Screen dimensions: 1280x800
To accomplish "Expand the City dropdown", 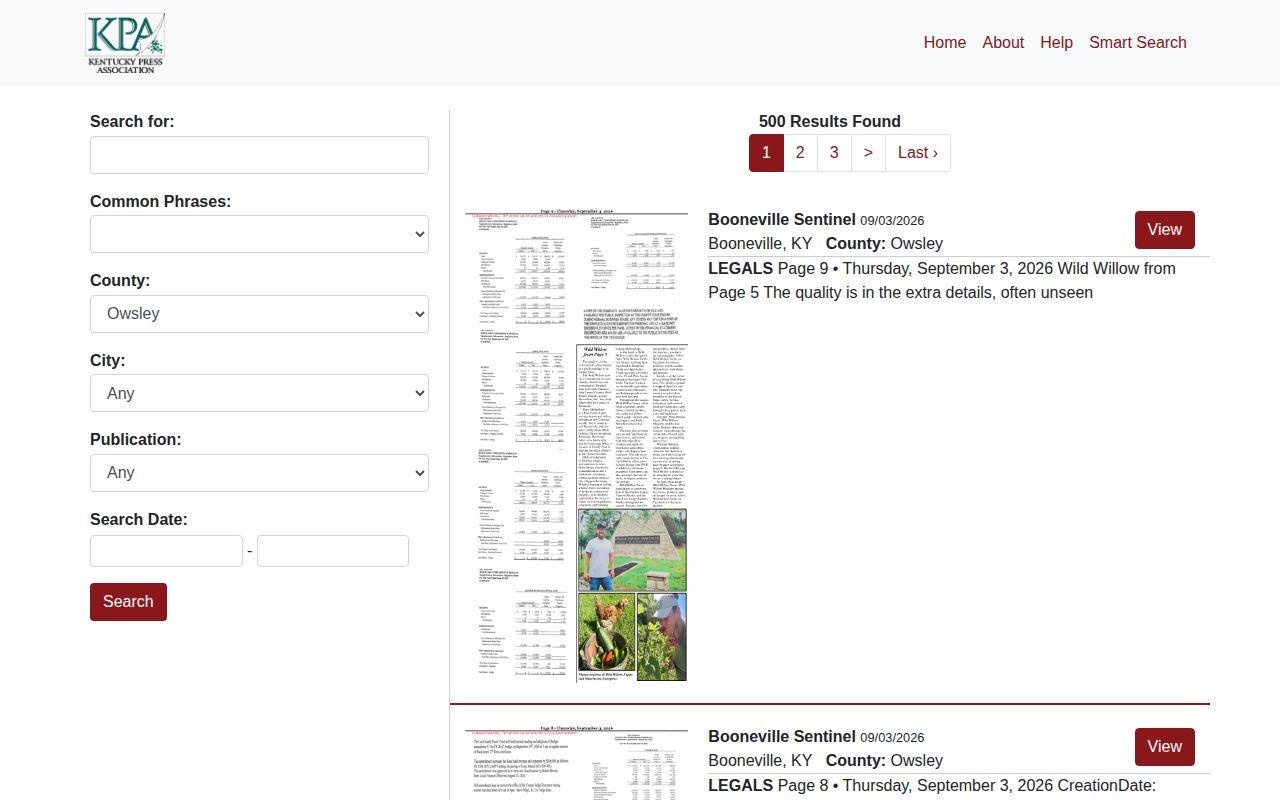I will point(259,393).
